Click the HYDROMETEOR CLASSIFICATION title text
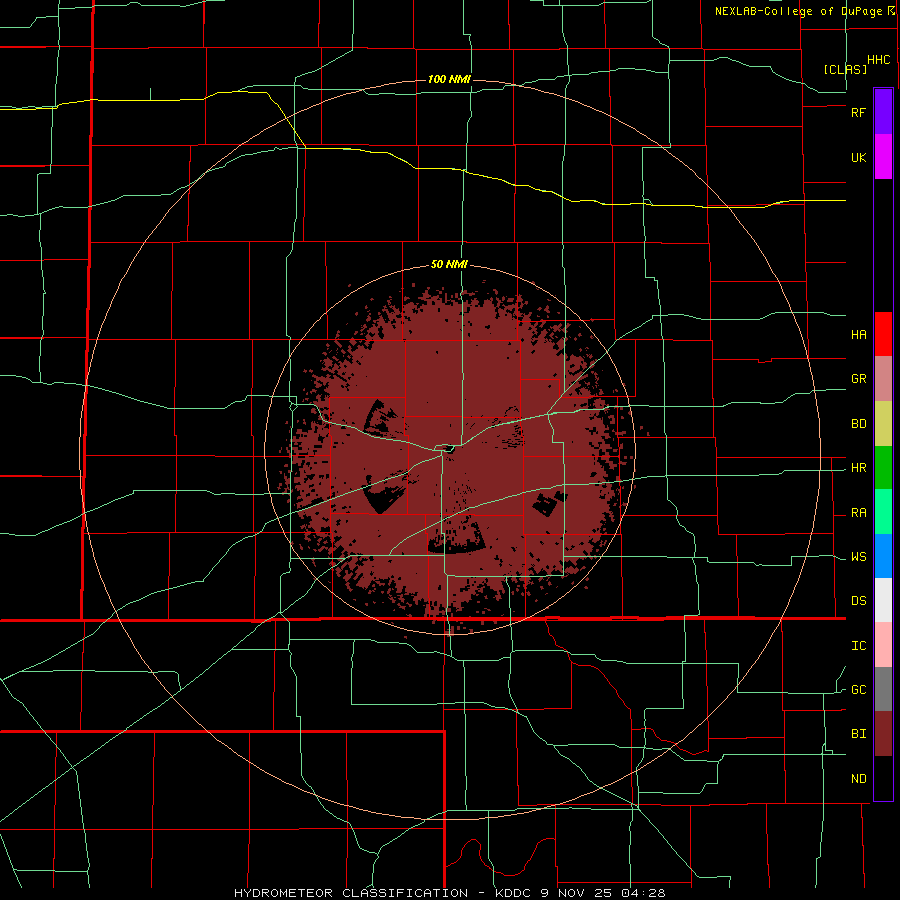The width and height of the screenshot is (900, 900). click(351, 893)
